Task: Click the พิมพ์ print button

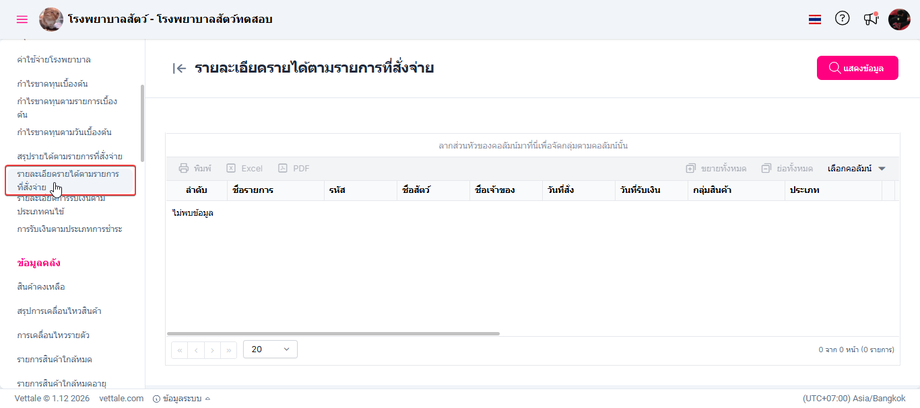Action: [195, 168]
